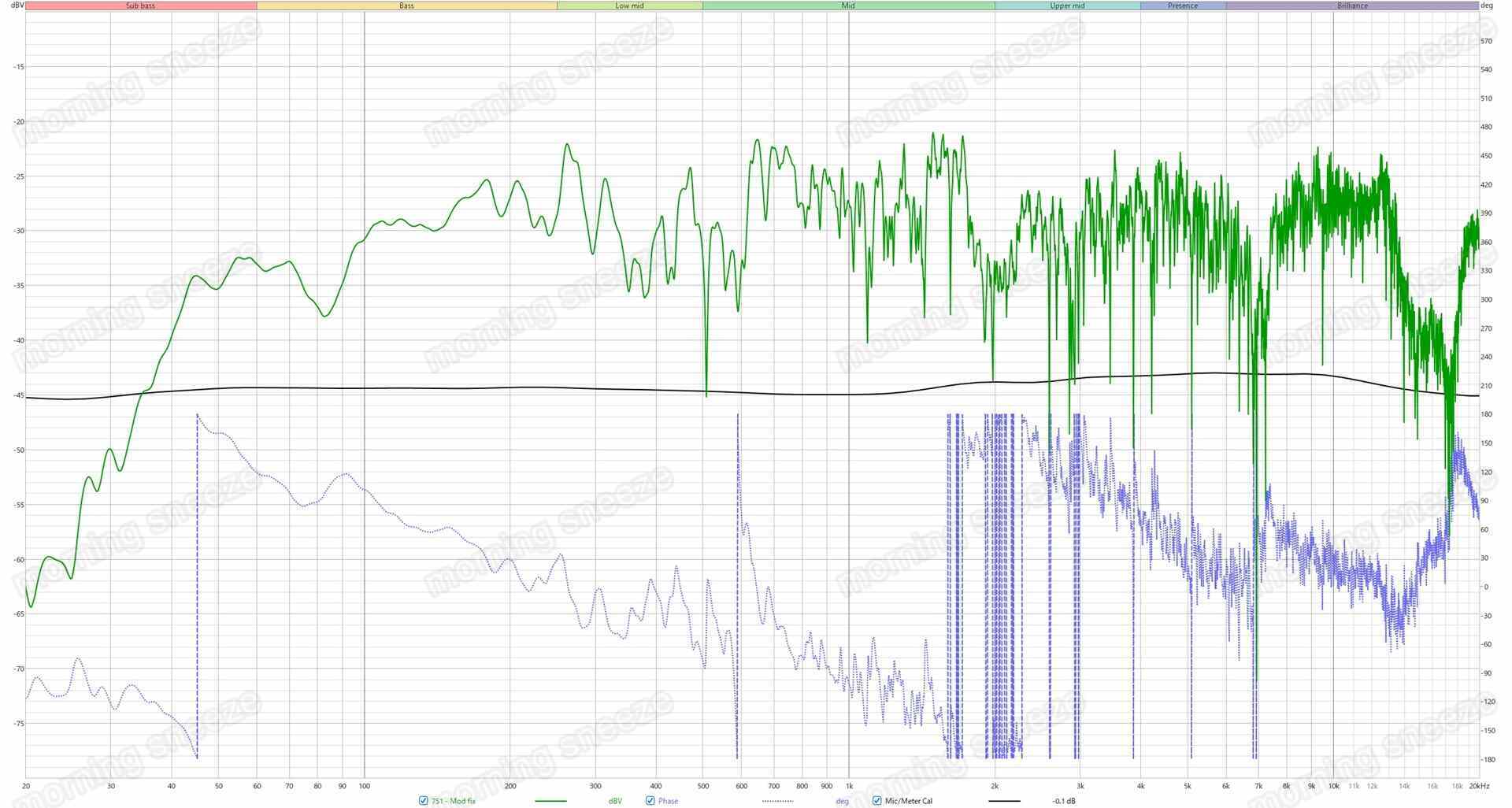1512x808 pixels.
Task: Select the Sub bass band label
Action: pos(141,6)
